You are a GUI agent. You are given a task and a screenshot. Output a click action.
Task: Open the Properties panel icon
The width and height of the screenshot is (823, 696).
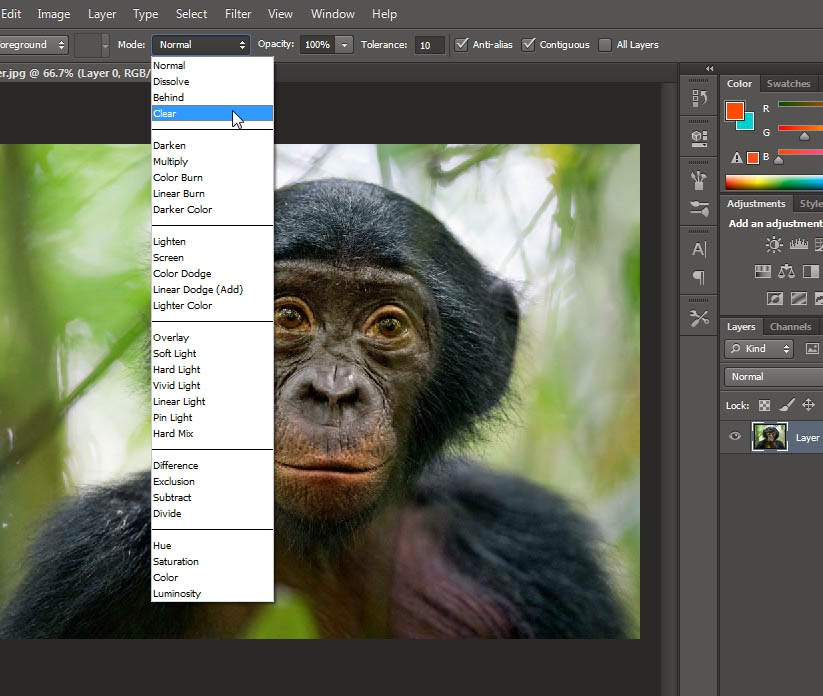click(699, 139)
